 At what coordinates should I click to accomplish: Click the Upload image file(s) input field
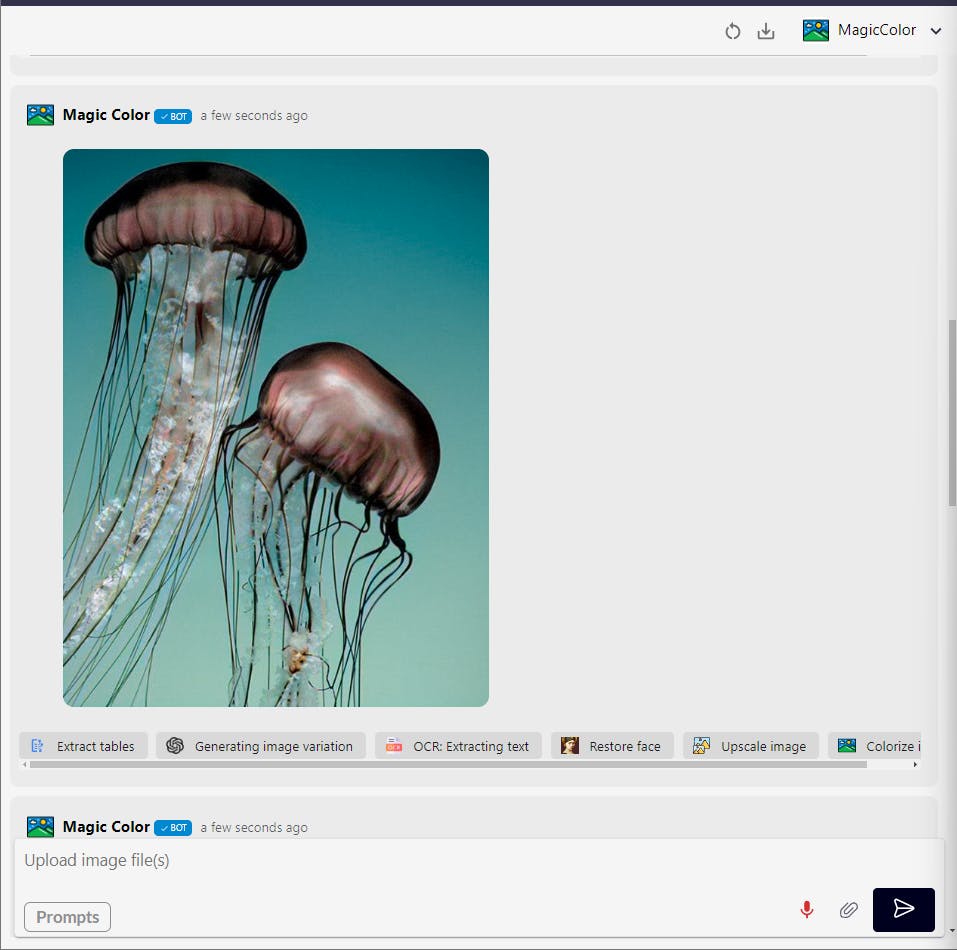click(x=400, y=860)
